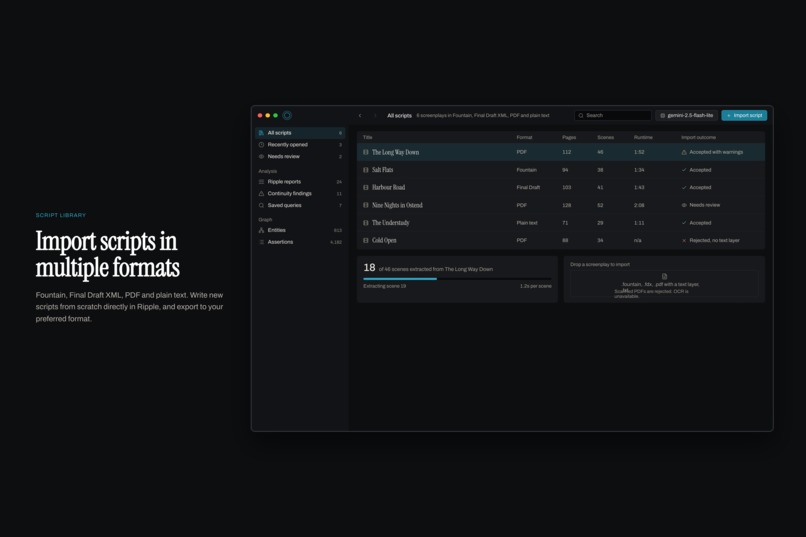Open Recently opened in the sidebar
Viewport: 806px width, 537px height.
[300, 144]
